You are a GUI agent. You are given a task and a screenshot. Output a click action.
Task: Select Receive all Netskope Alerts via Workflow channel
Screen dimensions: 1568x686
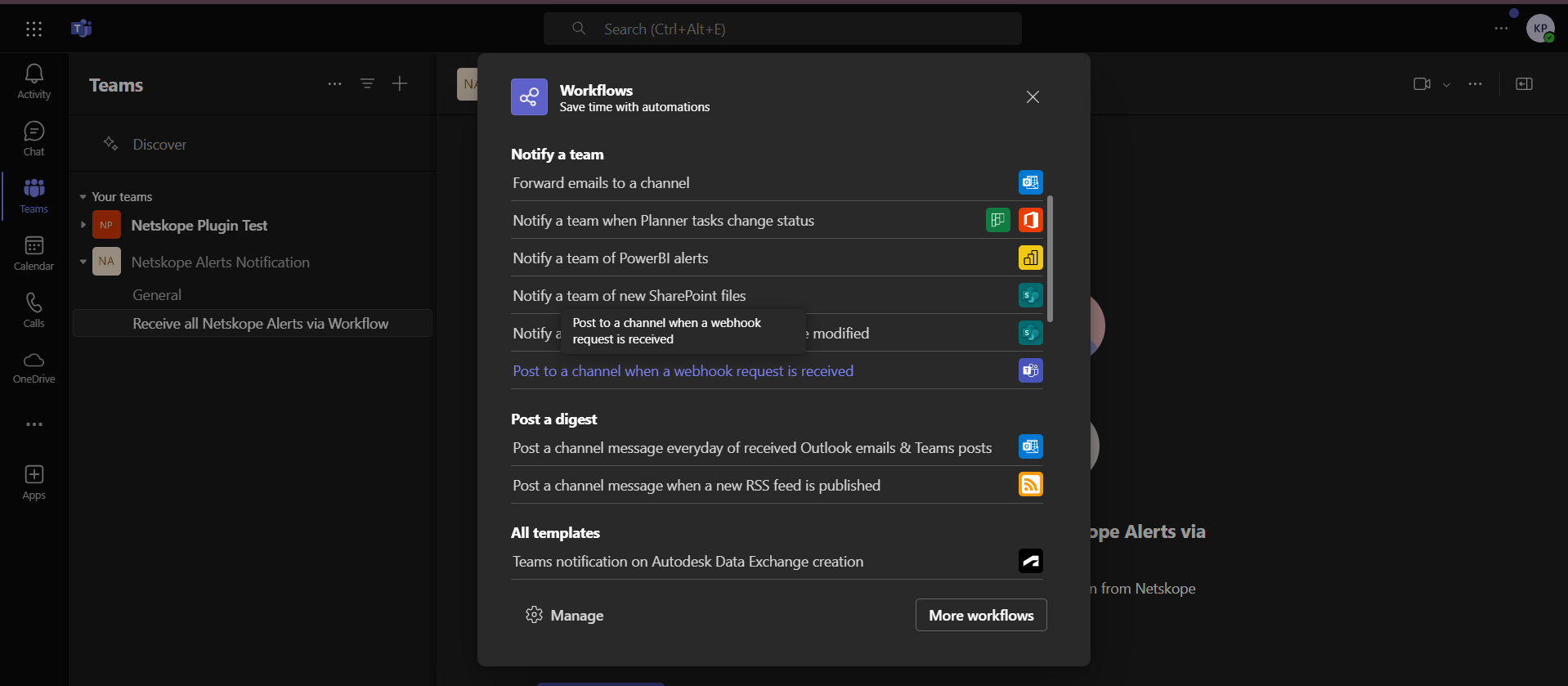pos(252,324)
